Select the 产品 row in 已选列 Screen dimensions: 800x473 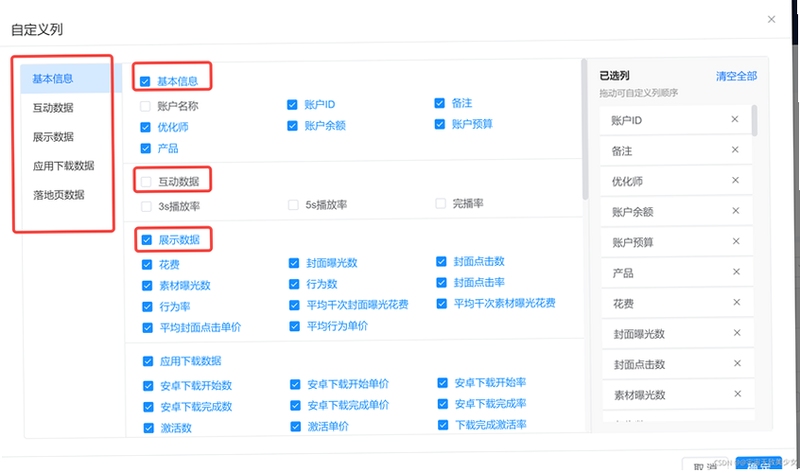[677, 273]
